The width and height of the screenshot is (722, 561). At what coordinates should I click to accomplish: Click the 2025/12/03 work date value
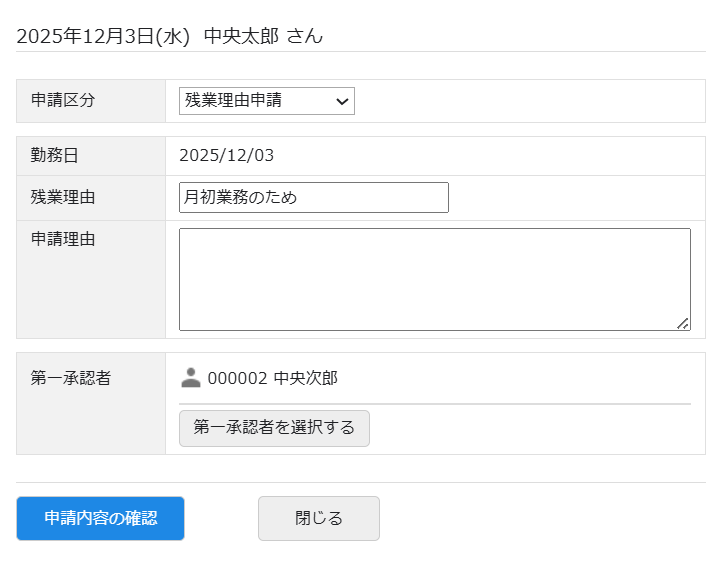click(226, 155)
